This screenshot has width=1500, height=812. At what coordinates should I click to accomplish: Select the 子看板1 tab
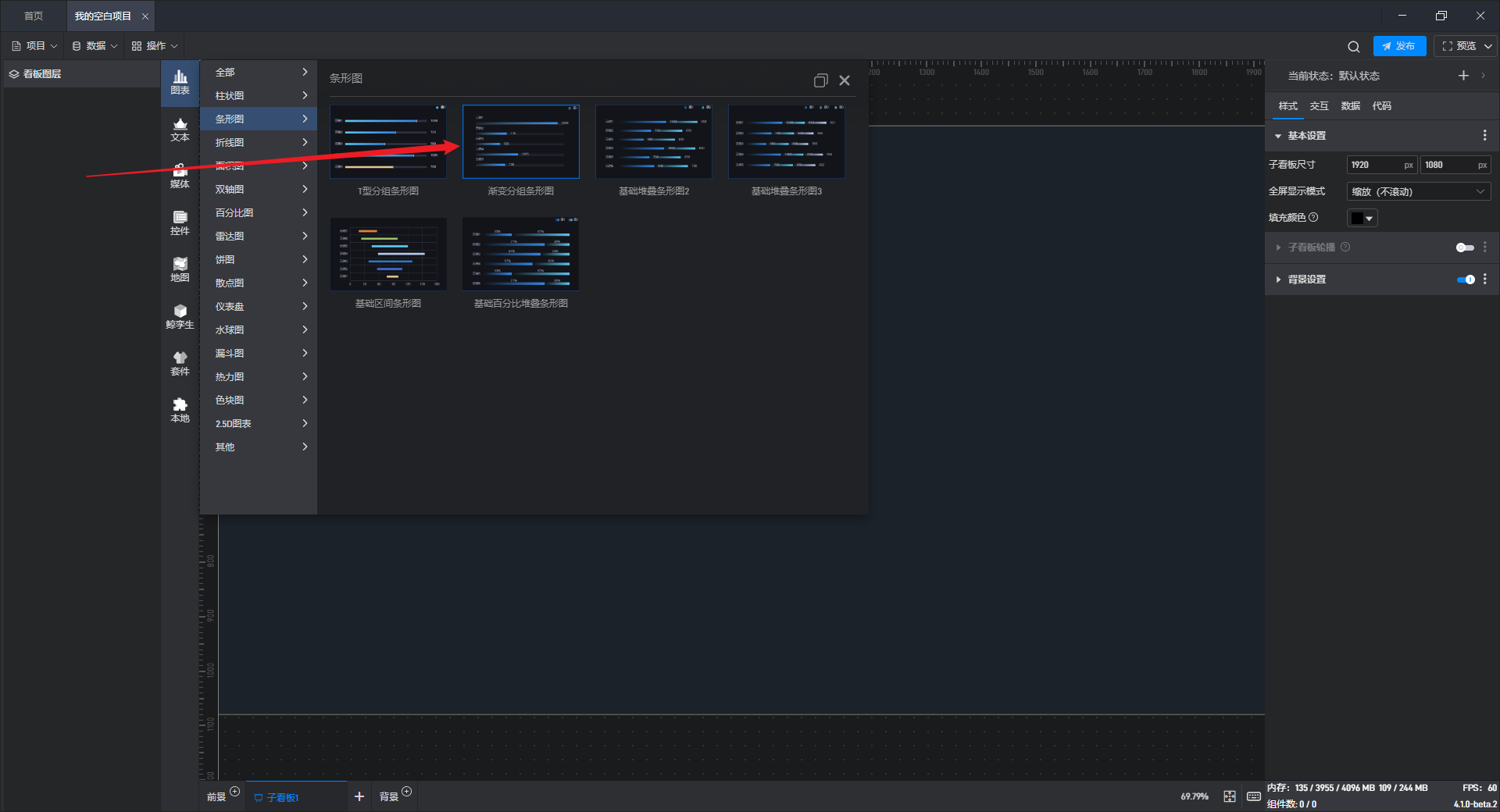(x=295, y=797)
